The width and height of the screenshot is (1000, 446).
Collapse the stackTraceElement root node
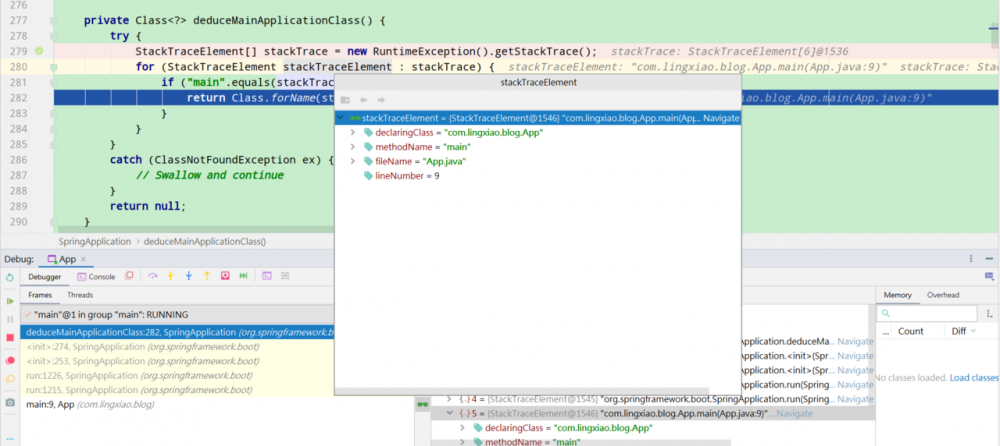pyautogui.click(x=341, y=118)
